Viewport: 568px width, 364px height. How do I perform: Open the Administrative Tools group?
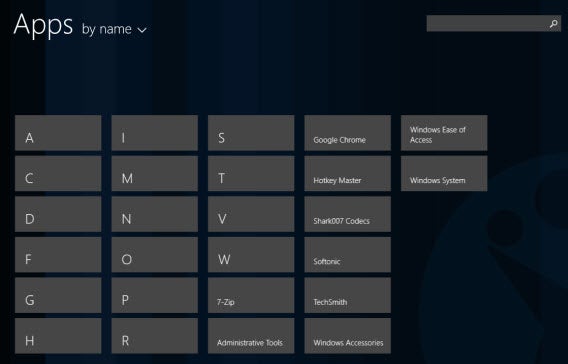point(251,336)
